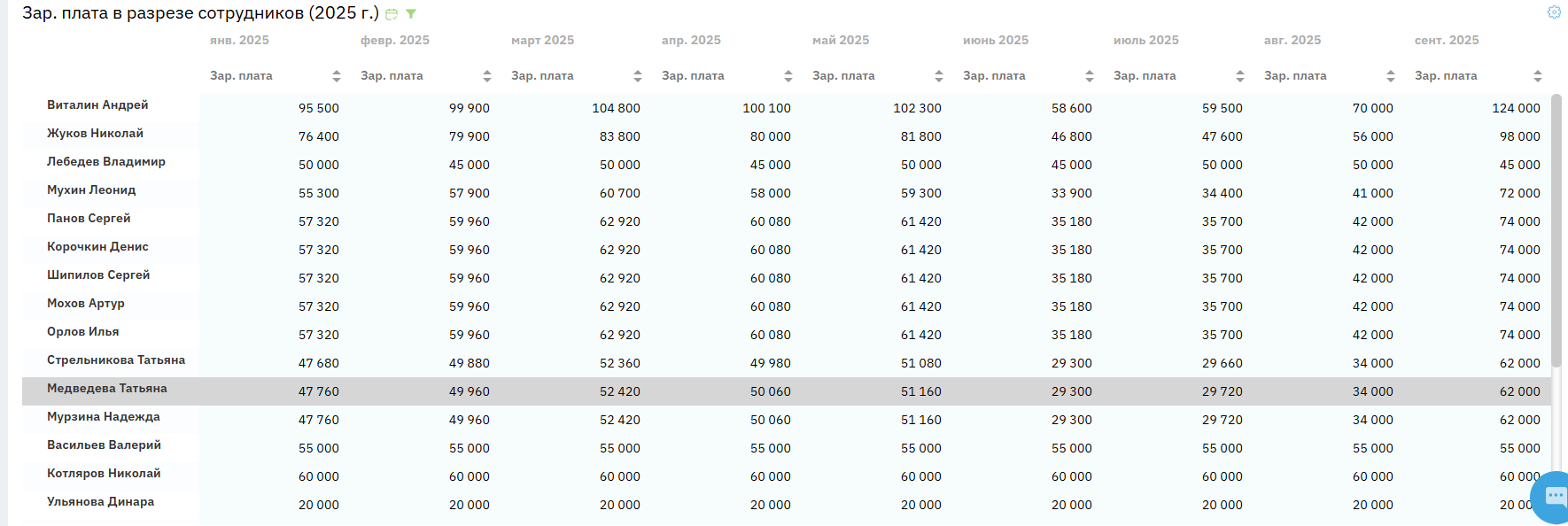The height and width of the screenshot is (526, 1568).
Task: Select employee Виталин Андрей row name
Action: [x=97, y=105]
